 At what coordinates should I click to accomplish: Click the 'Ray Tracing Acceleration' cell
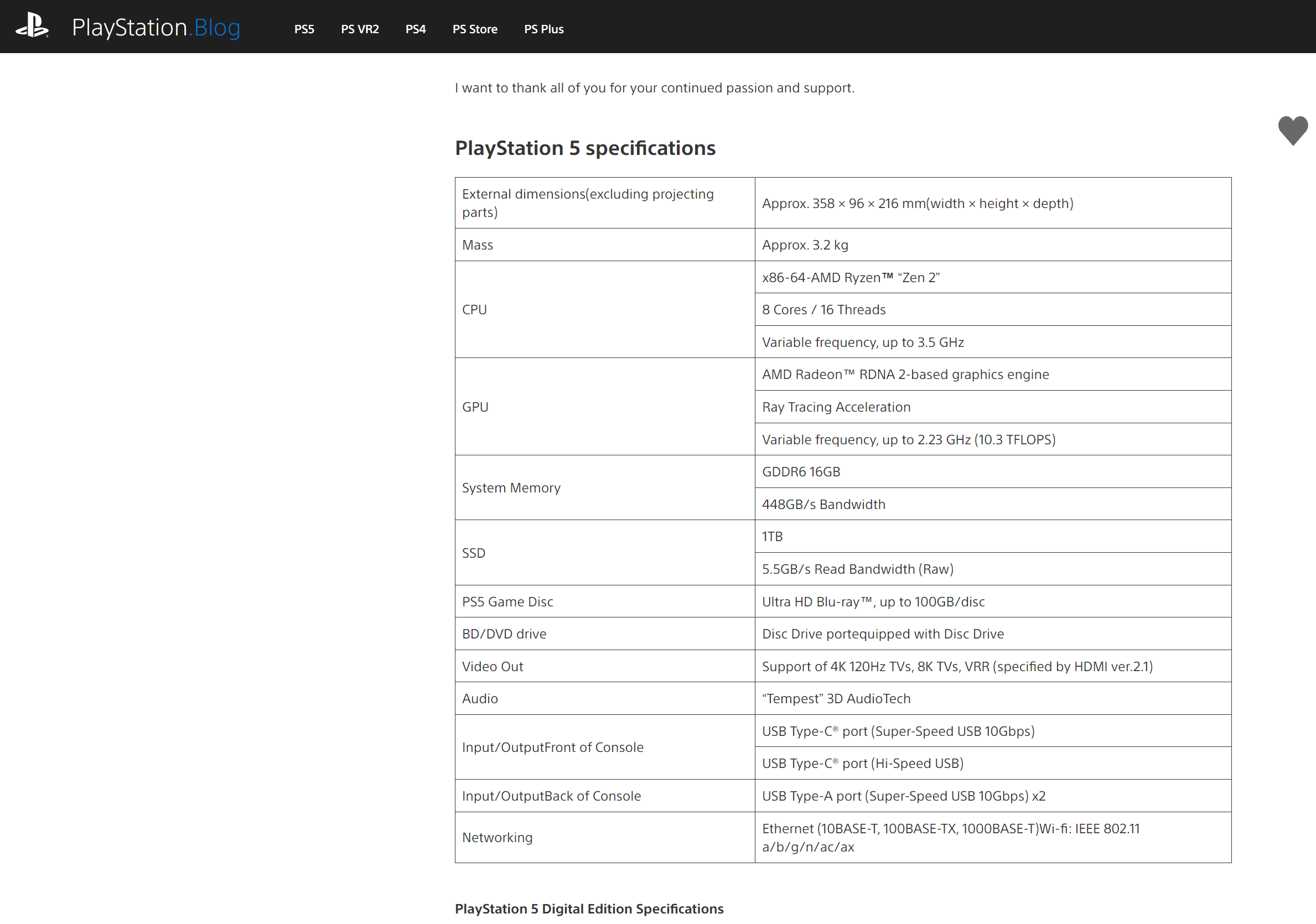(x=993, y=407)
